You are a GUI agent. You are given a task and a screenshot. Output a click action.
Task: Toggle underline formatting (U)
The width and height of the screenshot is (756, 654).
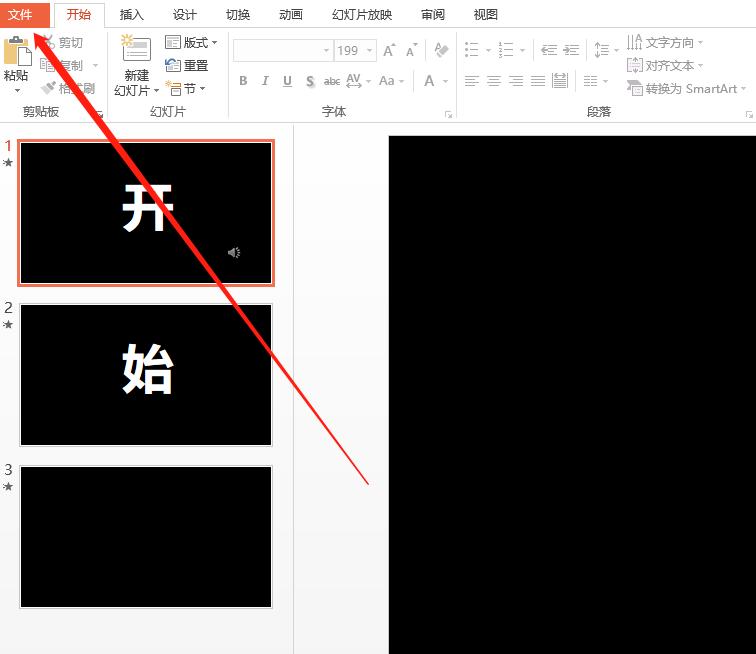[287, 81]
